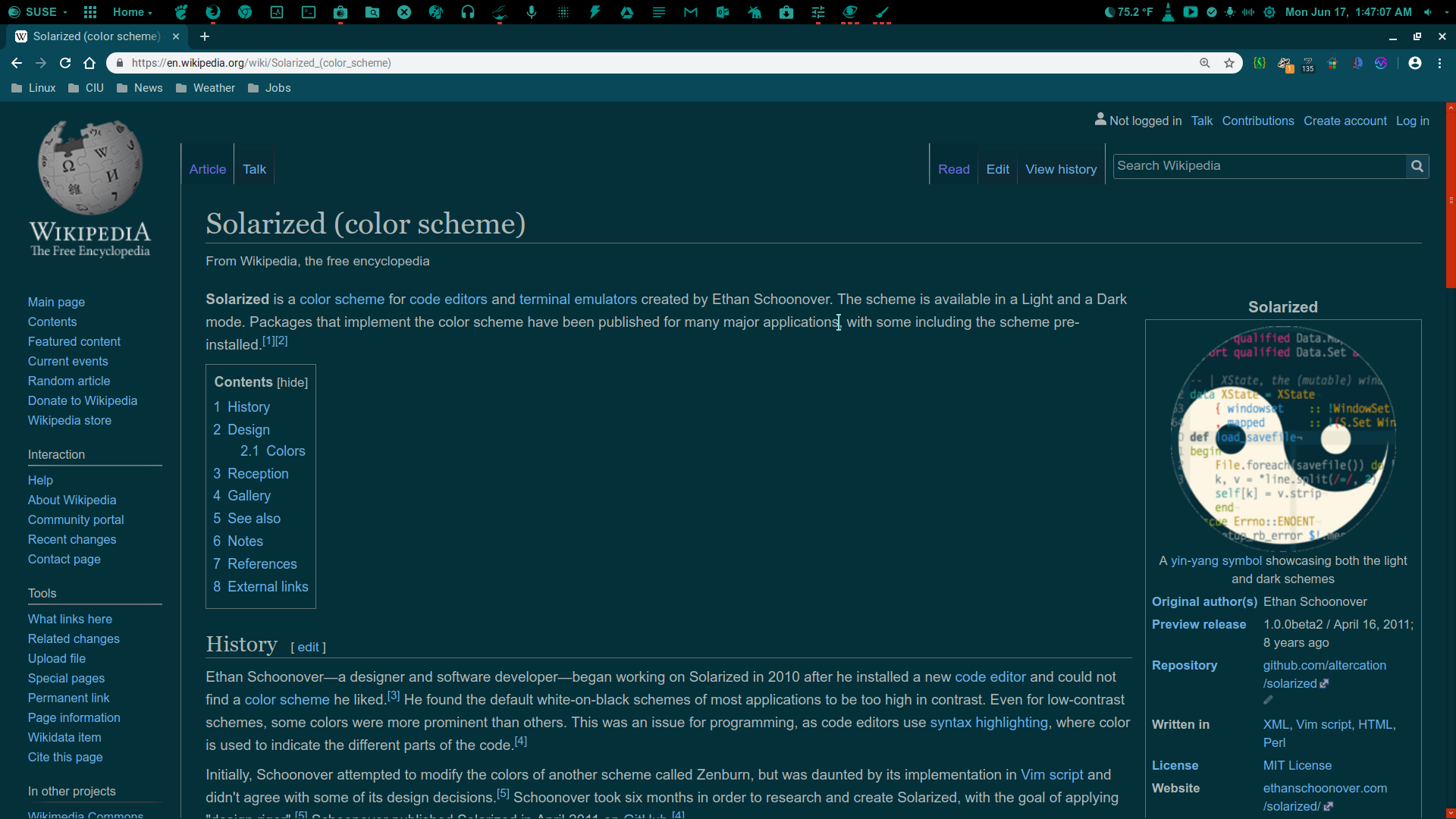
Task: Click the browser address bar URL
Action: pos(262,63)
